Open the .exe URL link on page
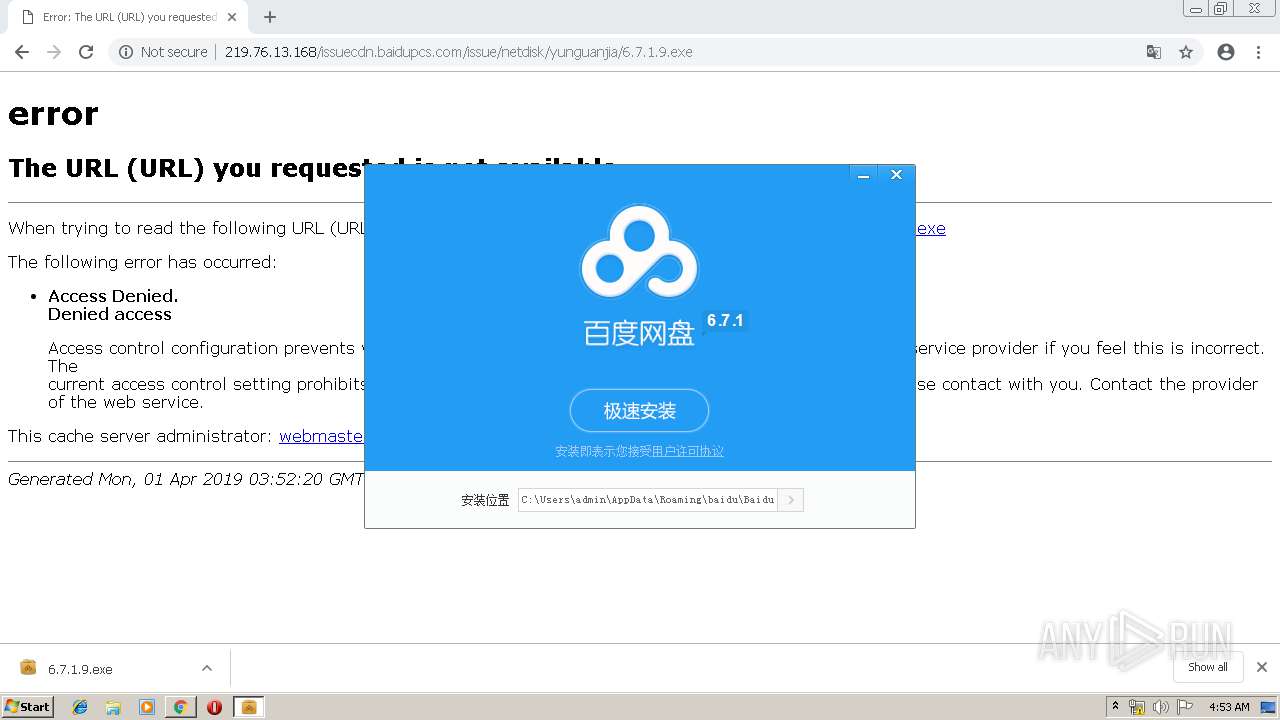Screen dimensions: 1280x720 click(931, 228)
